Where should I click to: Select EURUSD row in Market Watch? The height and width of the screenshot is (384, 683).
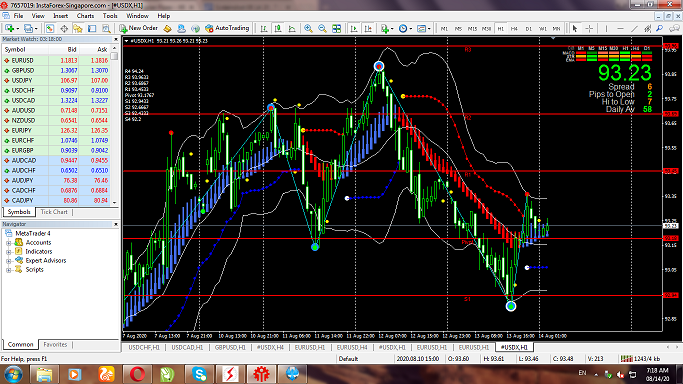(56, 61)
